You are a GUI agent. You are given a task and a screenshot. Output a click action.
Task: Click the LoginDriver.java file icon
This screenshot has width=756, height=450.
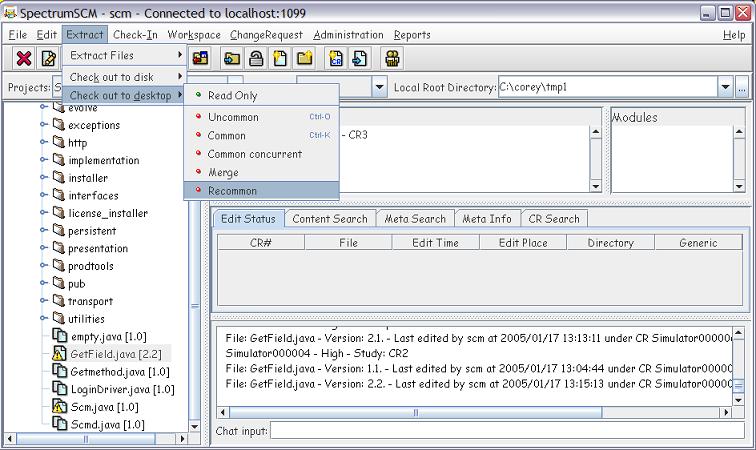[59, 389]
